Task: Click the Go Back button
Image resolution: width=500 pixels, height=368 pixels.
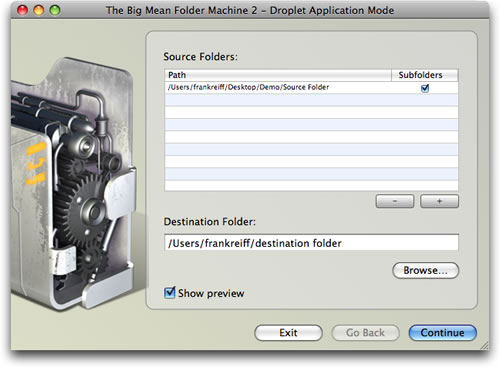Action: point(365,333)
